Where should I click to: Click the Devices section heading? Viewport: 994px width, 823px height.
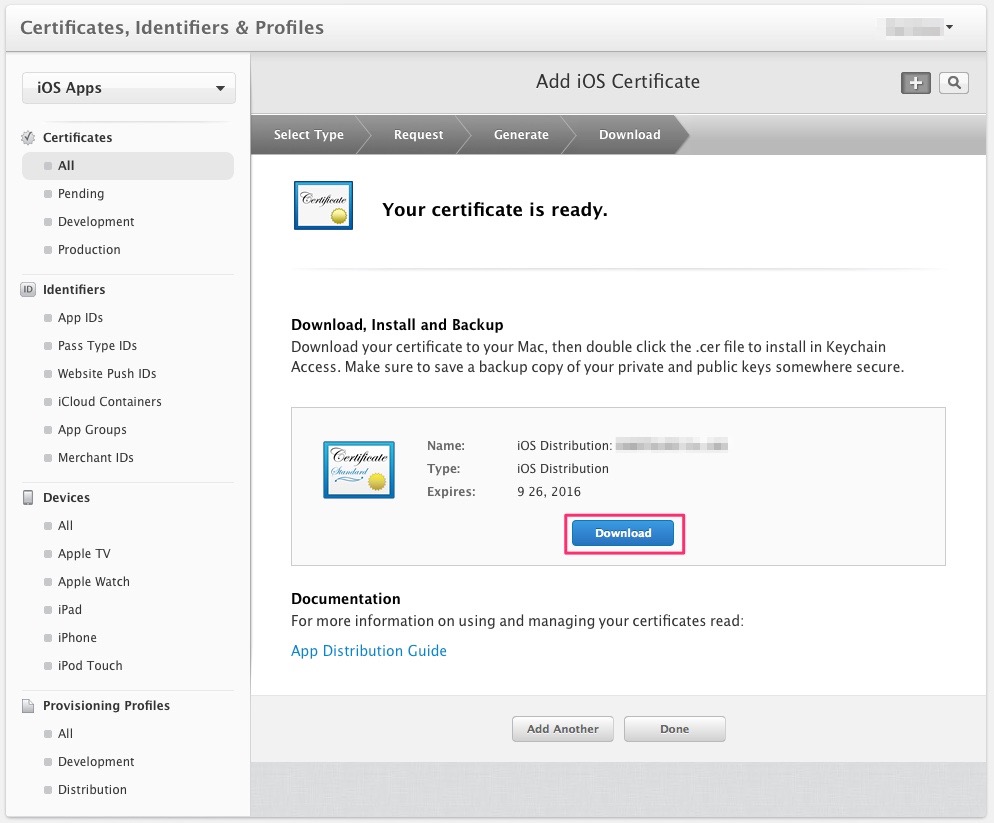[67, 498]
